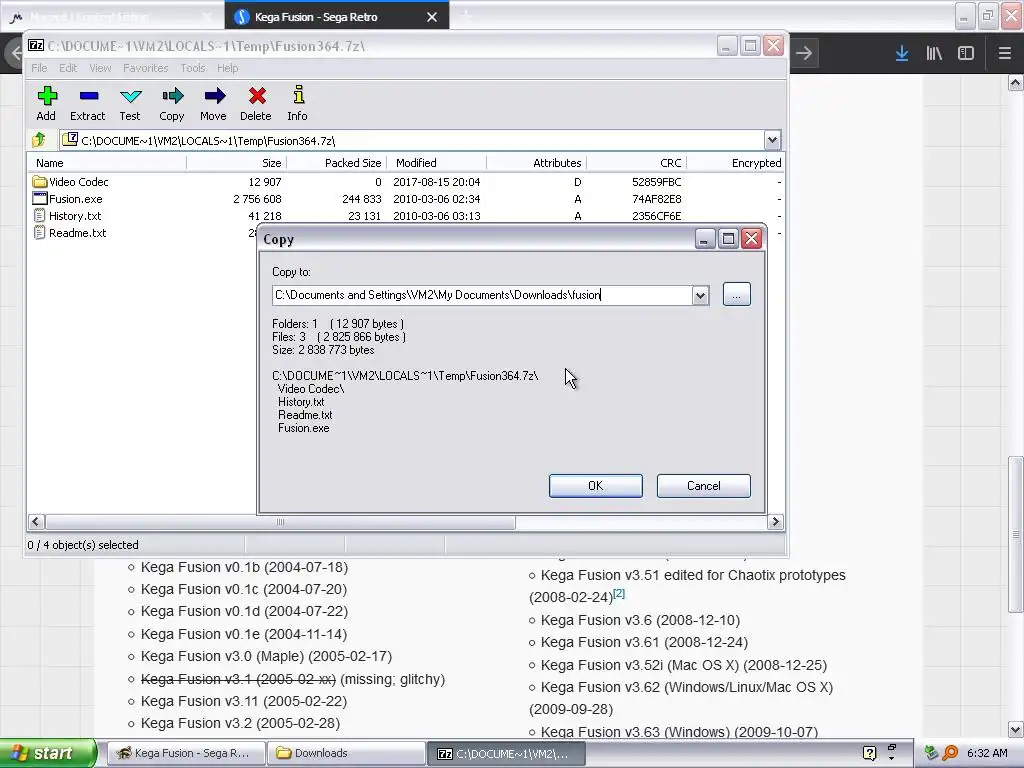Click History.txt size 41 218

pos(264,216)
